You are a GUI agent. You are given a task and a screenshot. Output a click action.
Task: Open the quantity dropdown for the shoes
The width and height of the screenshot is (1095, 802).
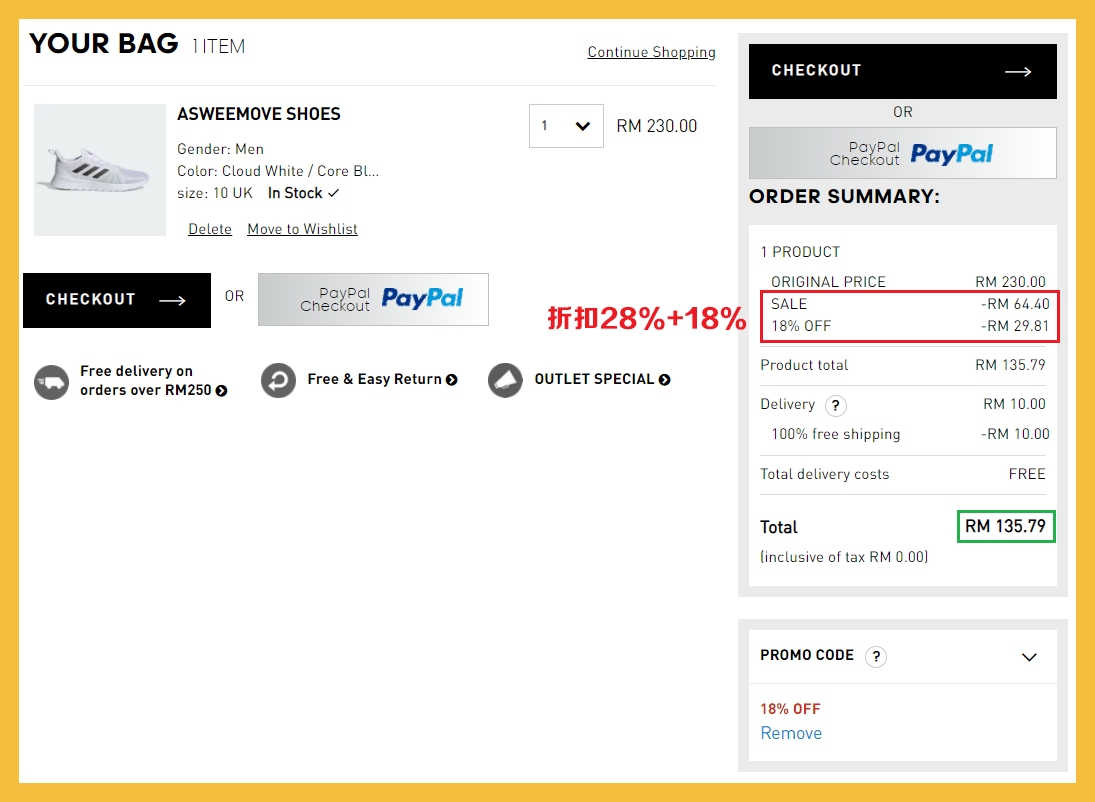click(566, 126)
